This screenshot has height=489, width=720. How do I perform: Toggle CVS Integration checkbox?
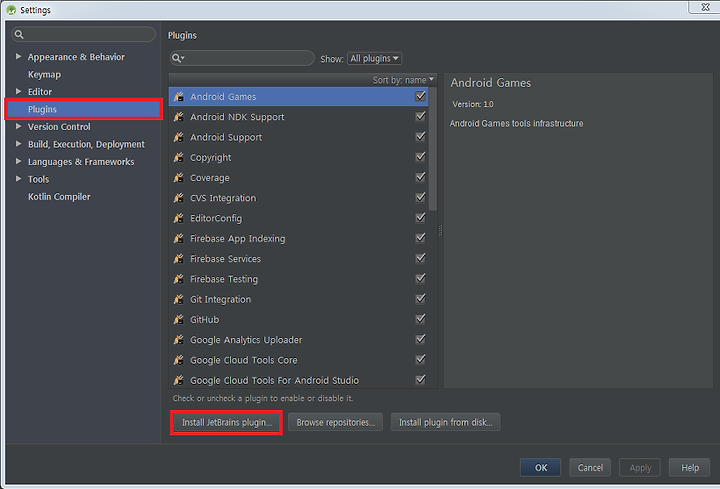point(420,197)
